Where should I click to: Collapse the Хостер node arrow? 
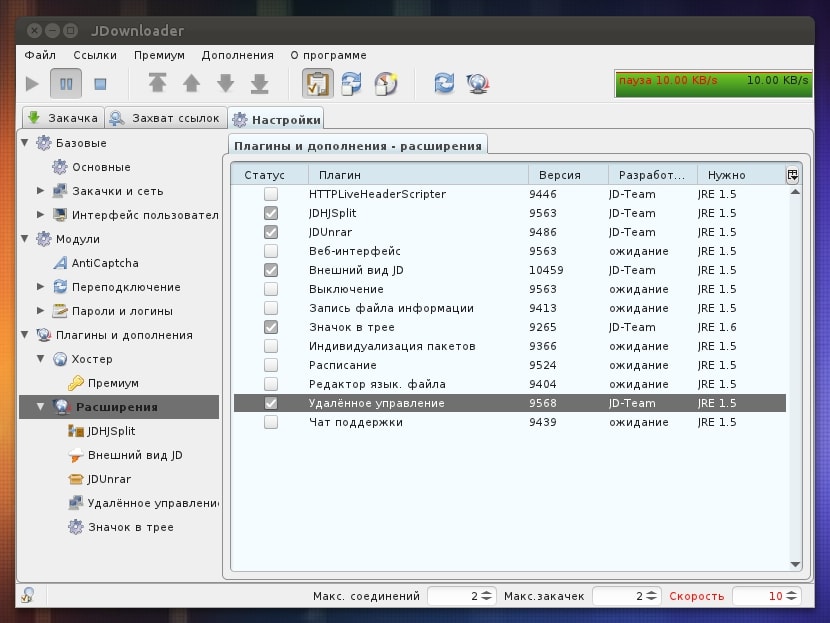[41, 359]
